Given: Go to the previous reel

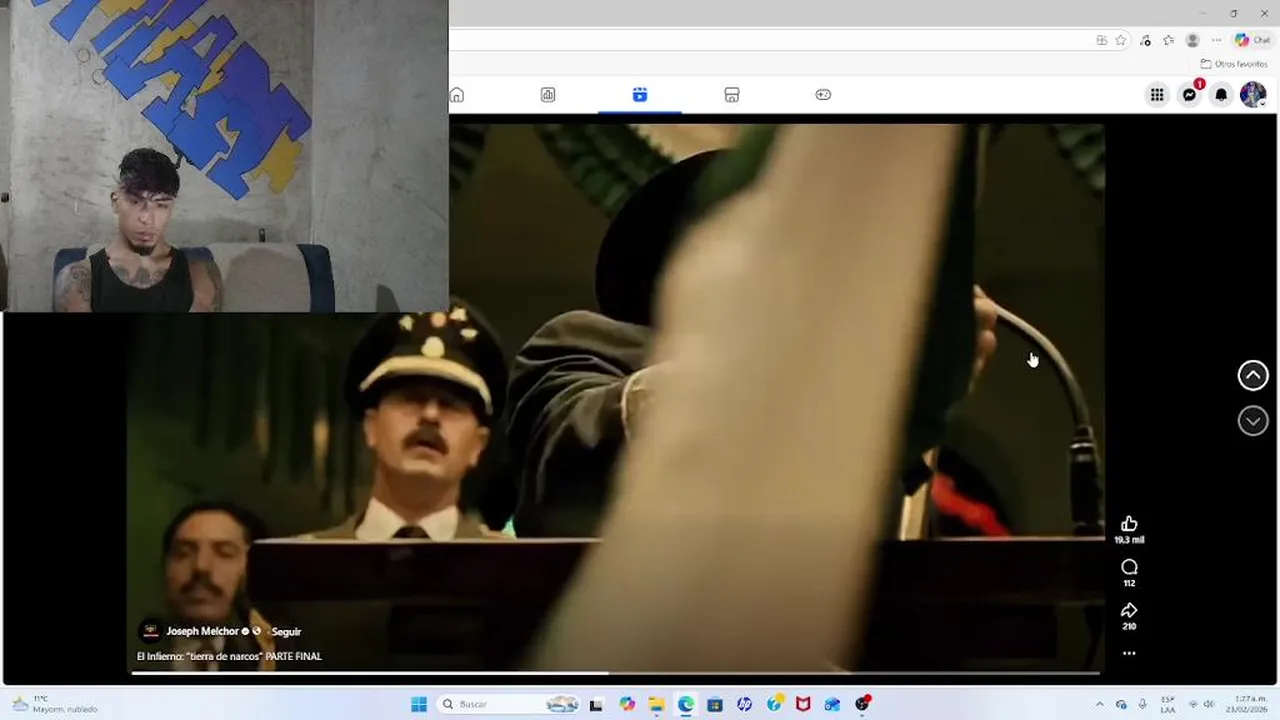Looking at the screenshot, I should pos(1253,375).
